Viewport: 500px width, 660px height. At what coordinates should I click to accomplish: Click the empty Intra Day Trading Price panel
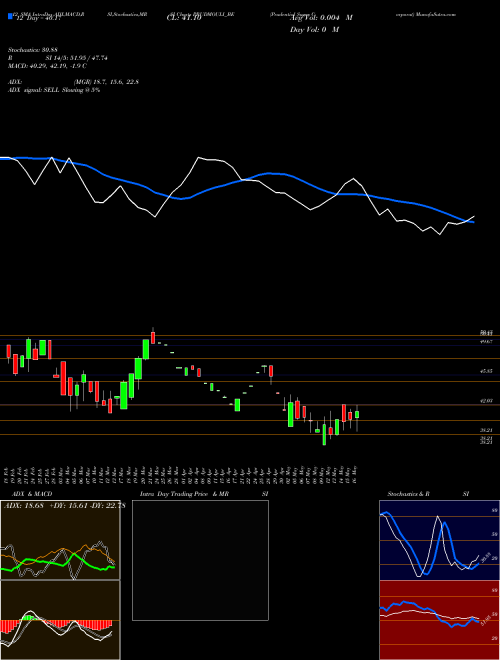(x=200, y=560)
